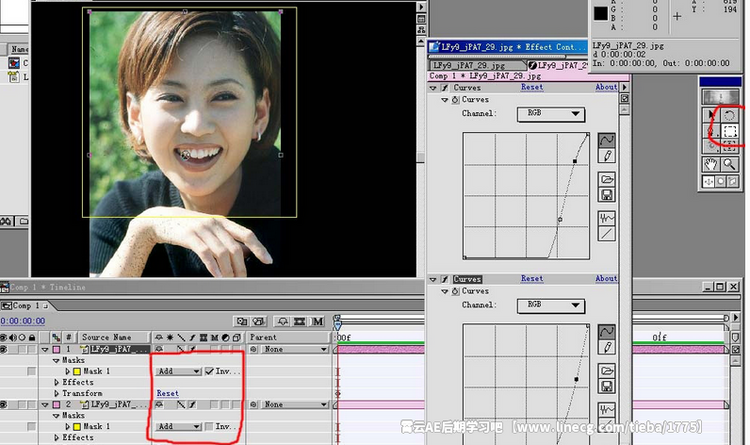
Task: Click Reset link of lower Curves effect
Action: (x=532, y=278)
